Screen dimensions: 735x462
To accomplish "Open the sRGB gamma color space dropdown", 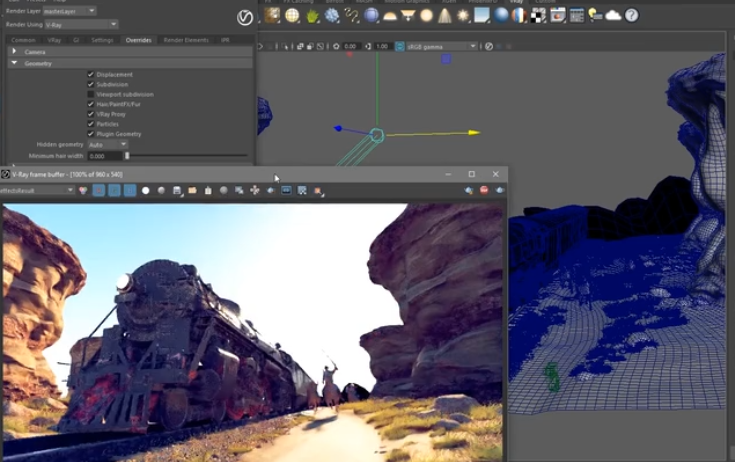I will pos(441,46).
